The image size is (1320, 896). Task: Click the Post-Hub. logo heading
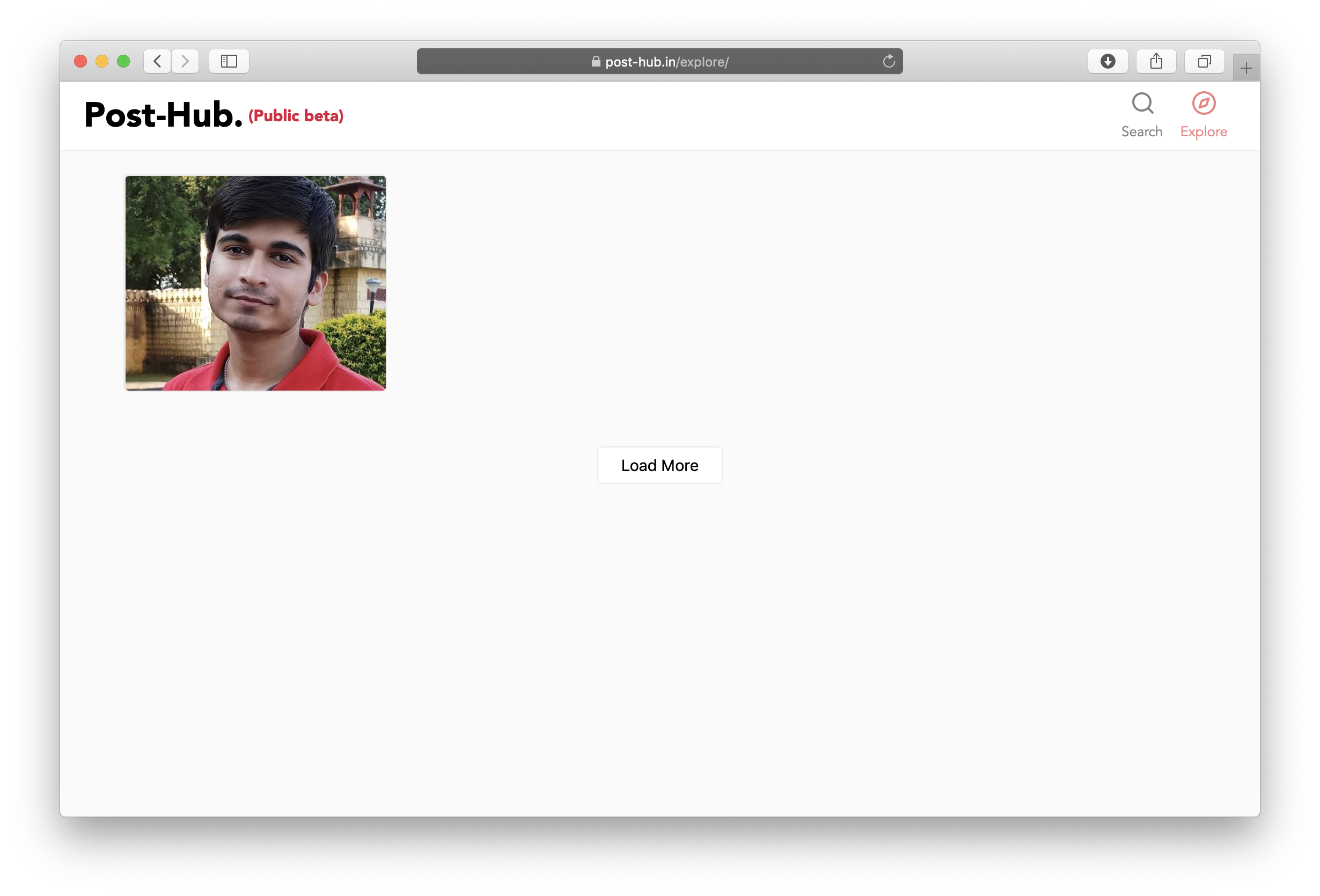click(x=163, y=115)
